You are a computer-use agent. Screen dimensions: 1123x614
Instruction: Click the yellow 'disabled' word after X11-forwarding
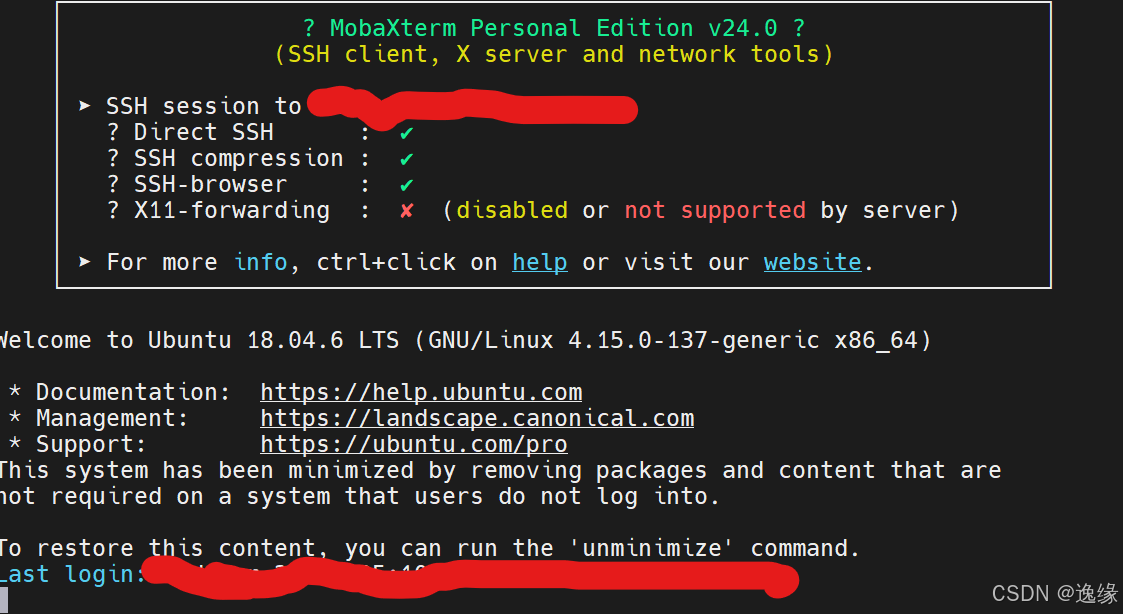click(512, 210)
